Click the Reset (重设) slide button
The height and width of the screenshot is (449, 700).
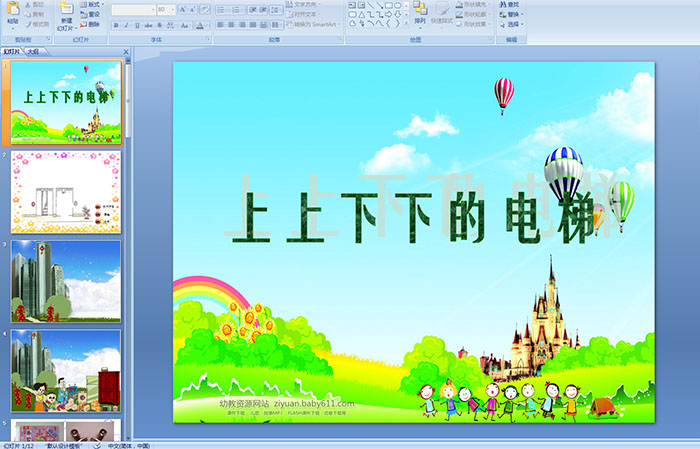90,14
